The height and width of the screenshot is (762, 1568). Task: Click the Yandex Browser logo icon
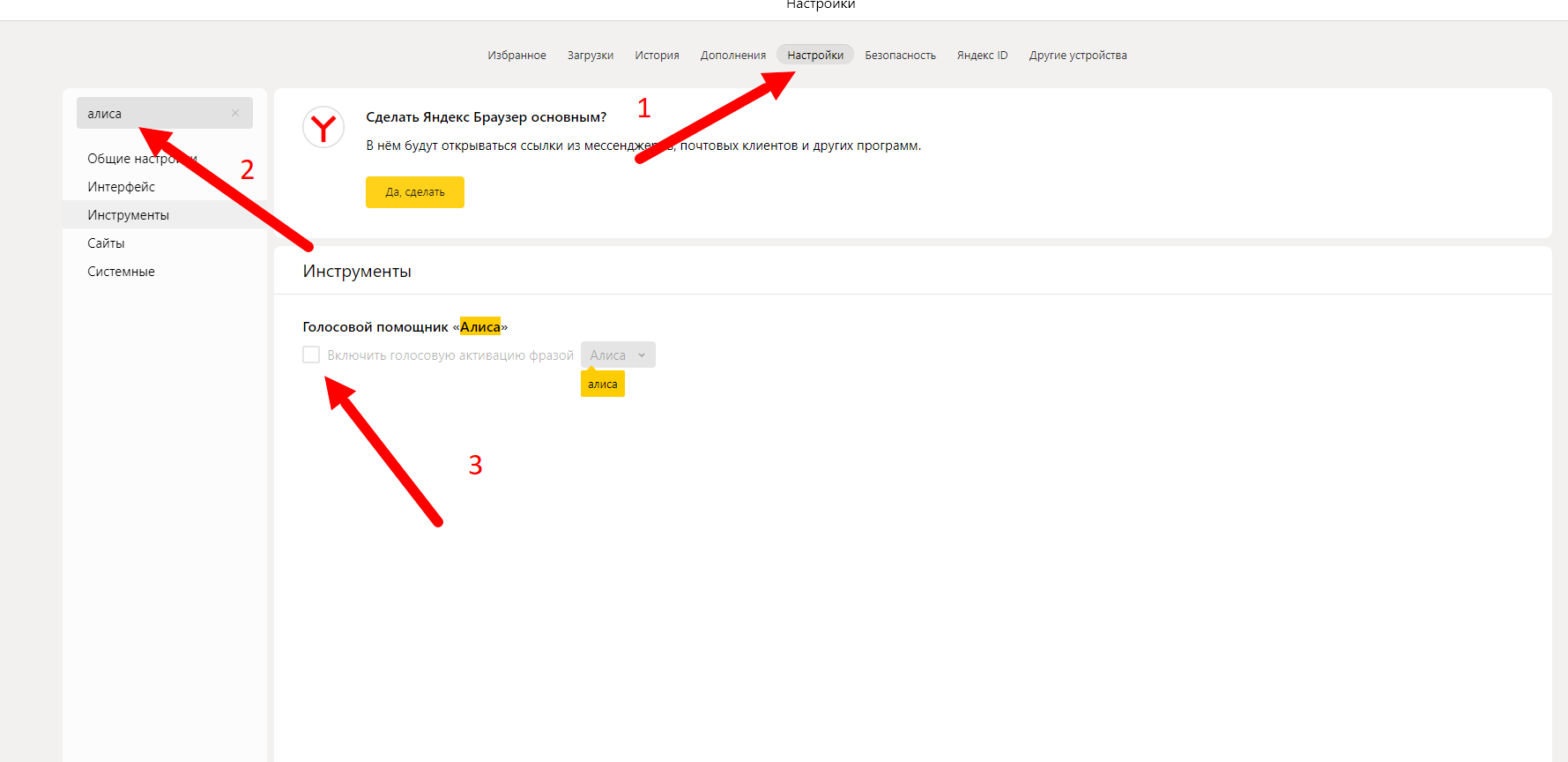[x=323, y=127]
